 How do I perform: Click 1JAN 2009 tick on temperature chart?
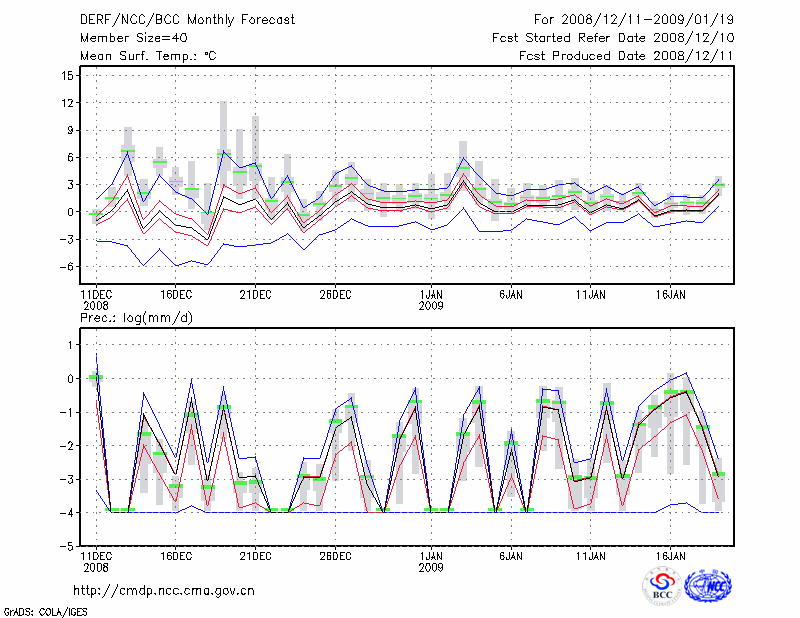coord(431,300)
